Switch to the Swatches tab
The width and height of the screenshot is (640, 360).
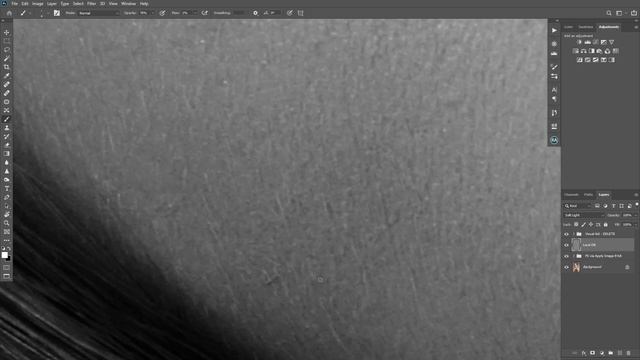pos(586,27)
